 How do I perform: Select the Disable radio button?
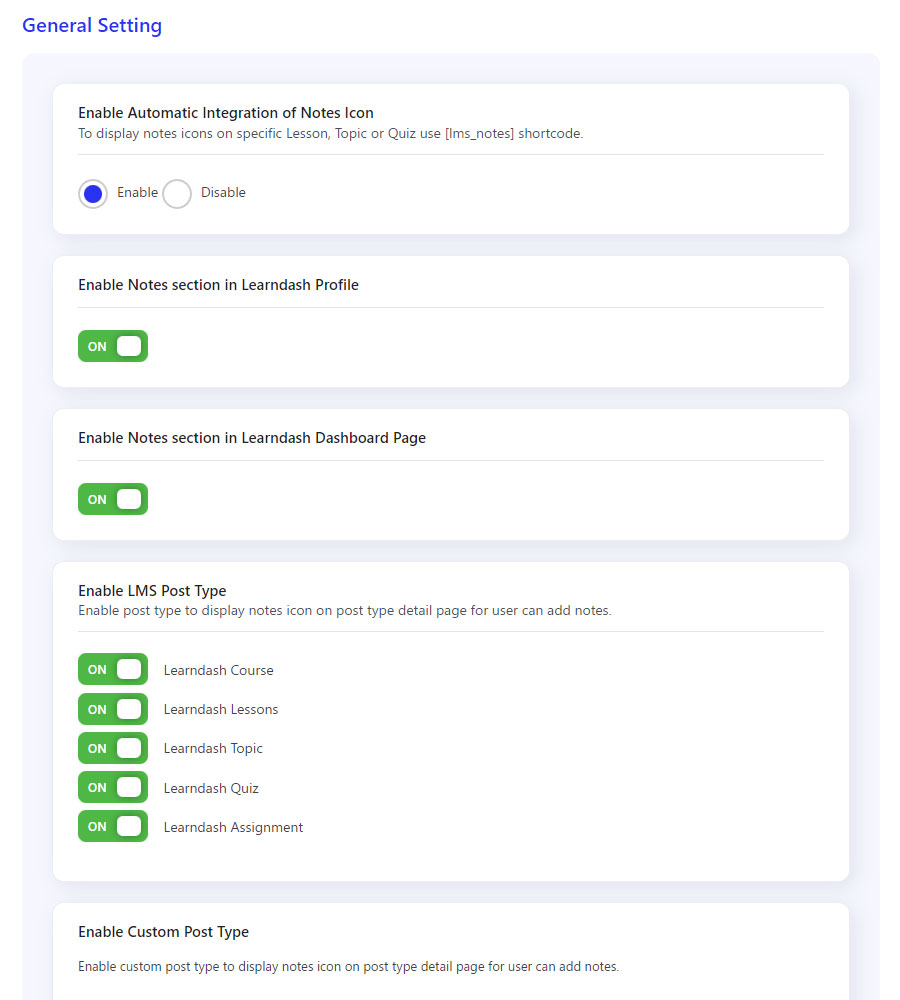177,193
